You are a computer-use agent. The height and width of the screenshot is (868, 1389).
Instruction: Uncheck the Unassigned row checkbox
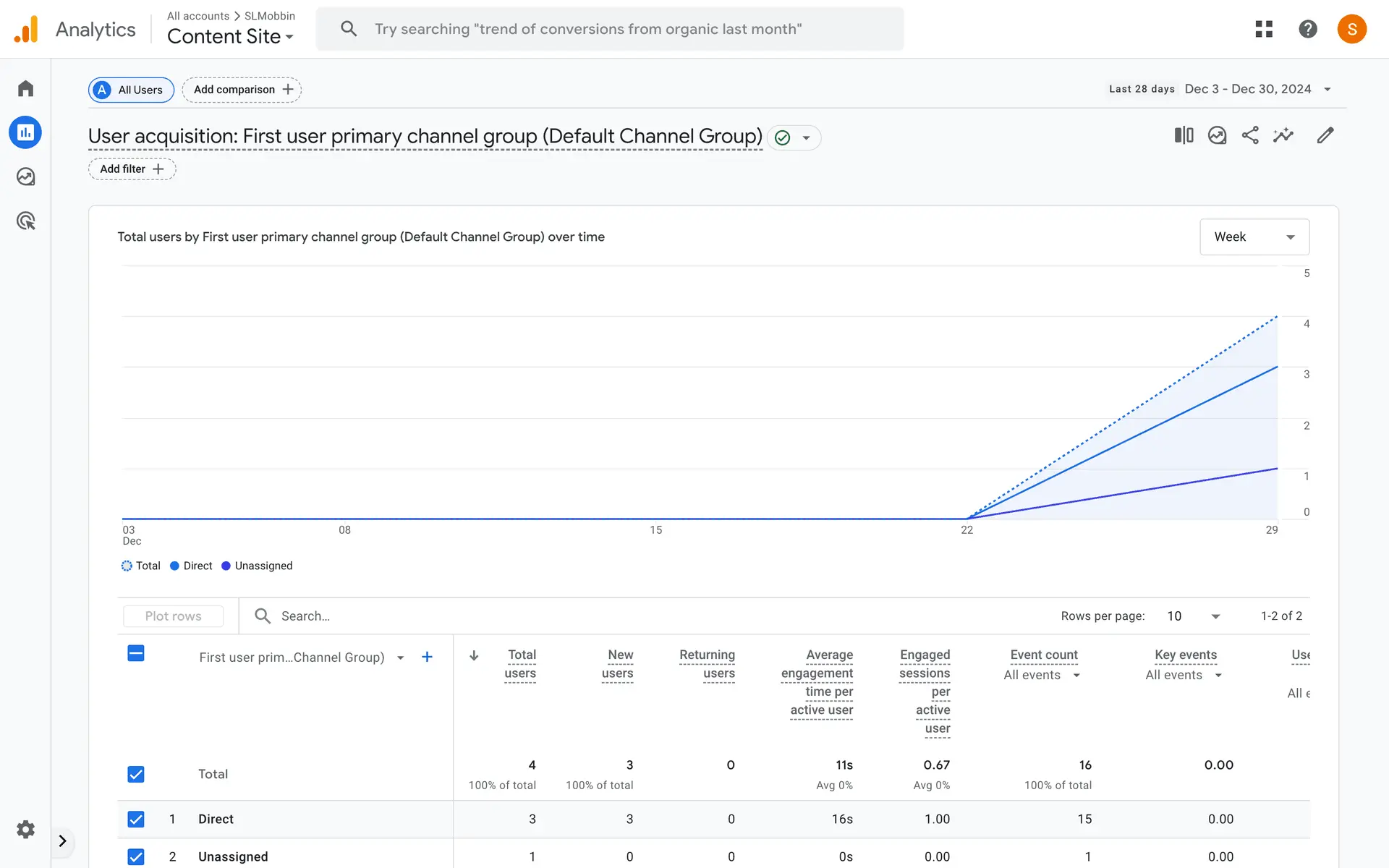(136, 856)
